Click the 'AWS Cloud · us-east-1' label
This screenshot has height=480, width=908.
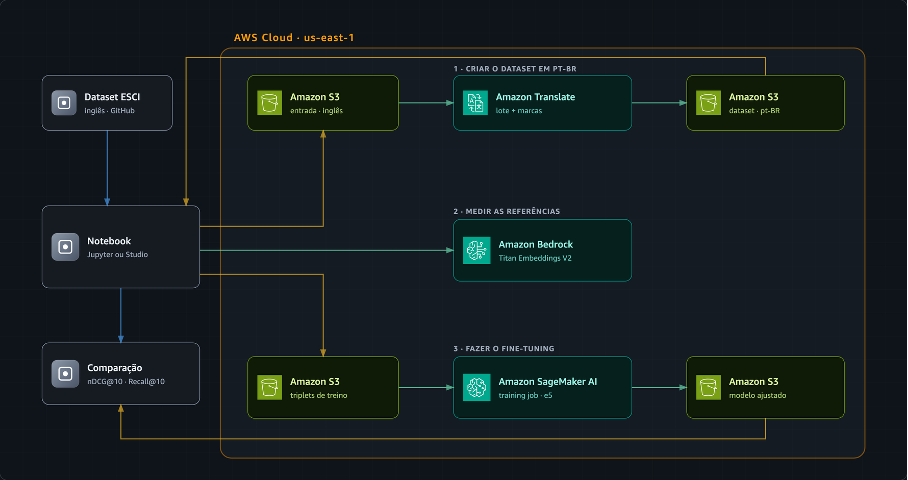coord(294,38)
